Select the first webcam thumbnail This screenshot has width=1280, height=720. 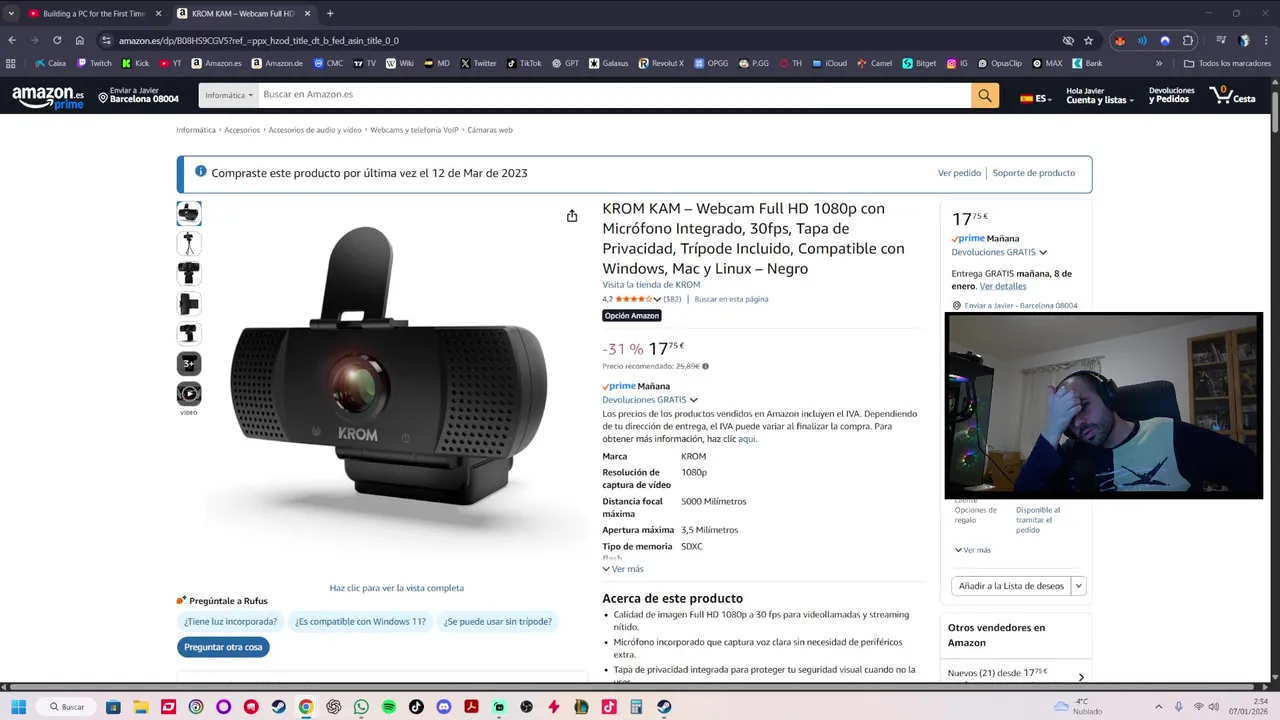(189, 214)
